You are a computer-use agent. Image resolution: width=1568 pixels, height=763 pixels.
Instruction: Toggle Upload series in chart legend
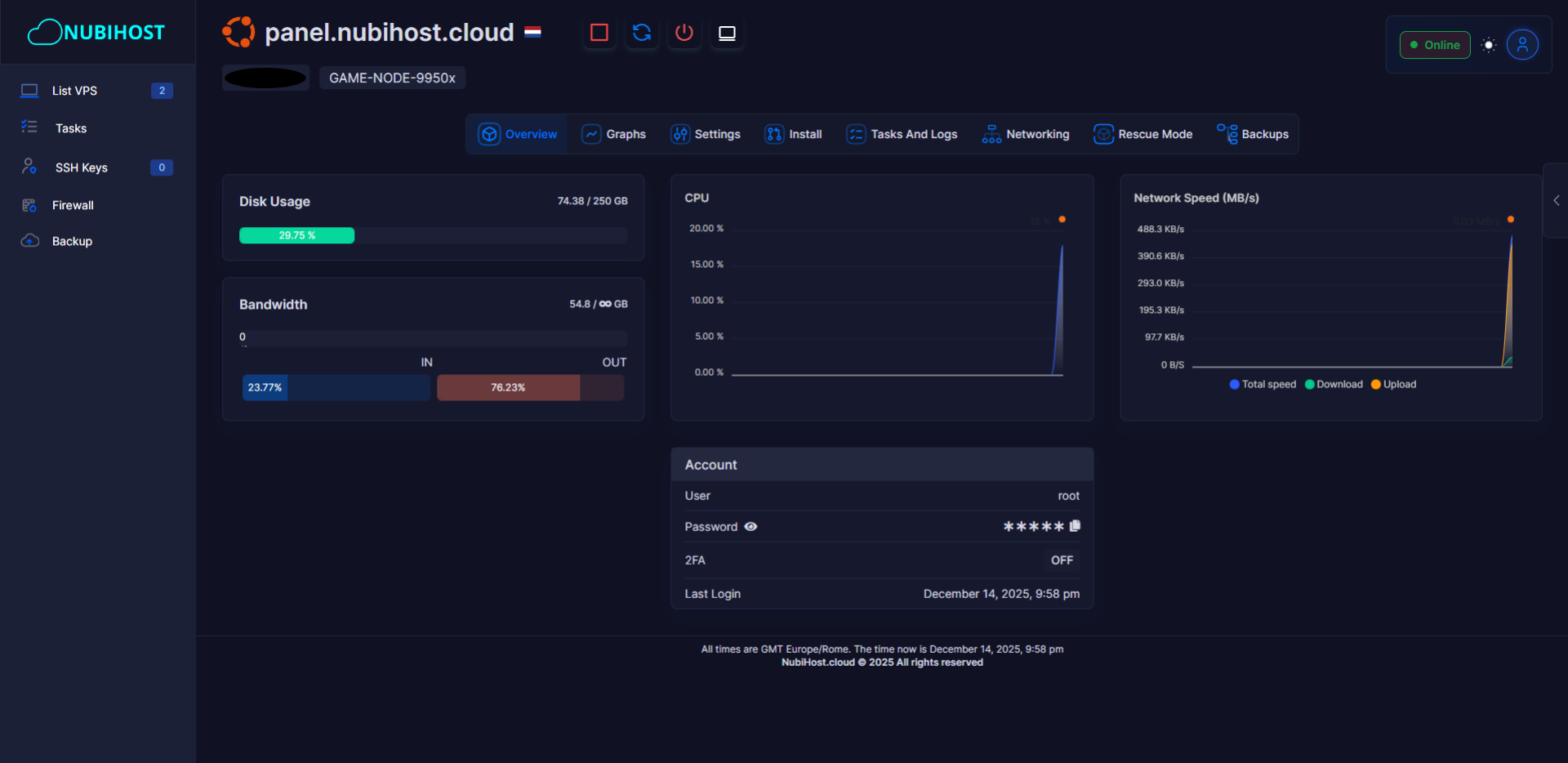pyautogui.click(x=1393, y=385)
